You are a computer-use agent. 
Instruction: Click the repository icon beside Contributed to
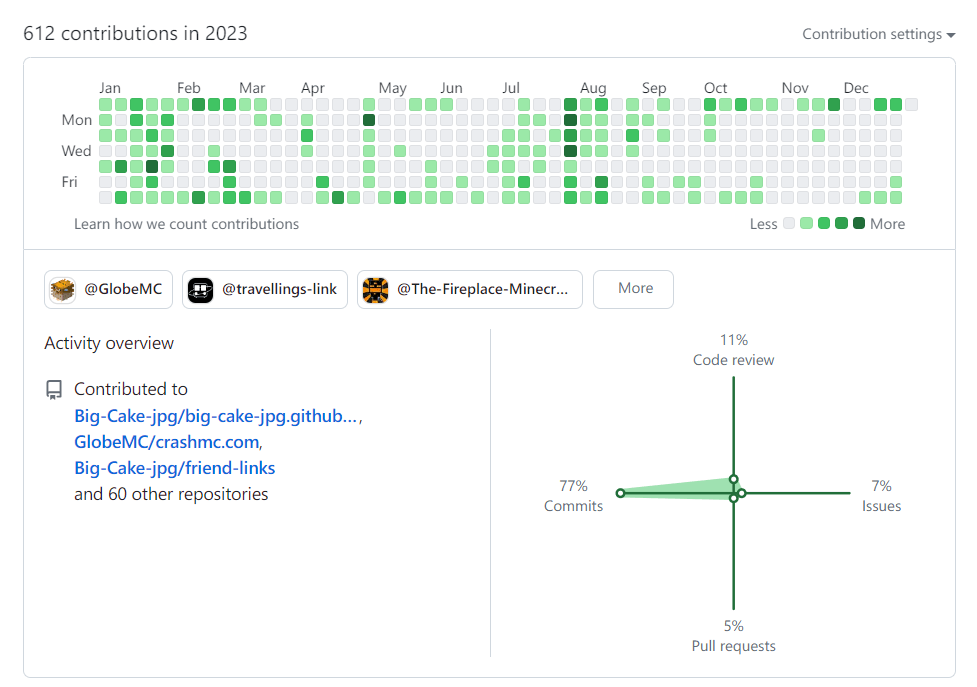coord(54,390)
